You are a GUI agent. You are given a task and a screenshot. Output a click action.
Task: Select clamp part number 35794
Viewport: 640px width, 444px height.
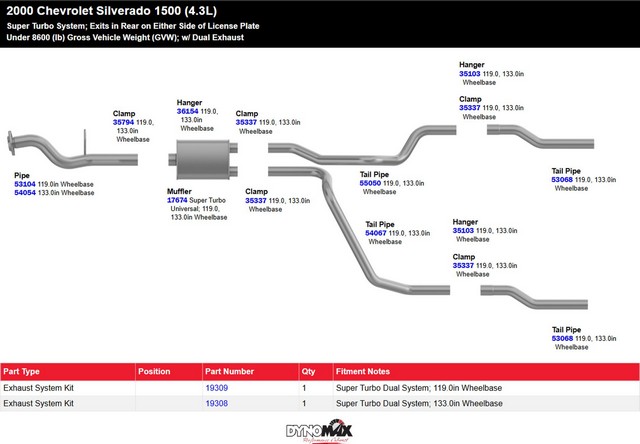click(124, 122)
